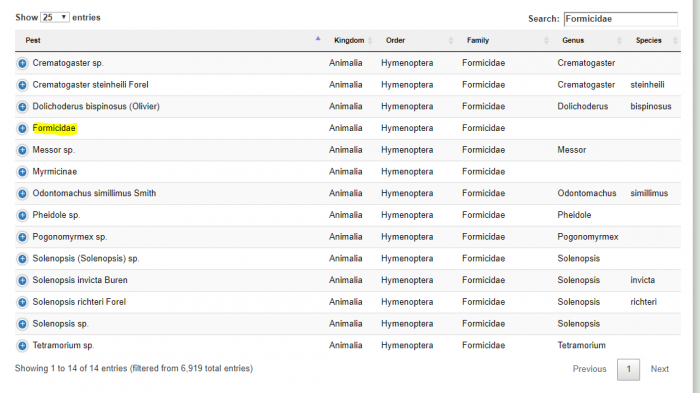700x393 pixels.
Task: Sort table by Pest column
Action: pos(170,40)
